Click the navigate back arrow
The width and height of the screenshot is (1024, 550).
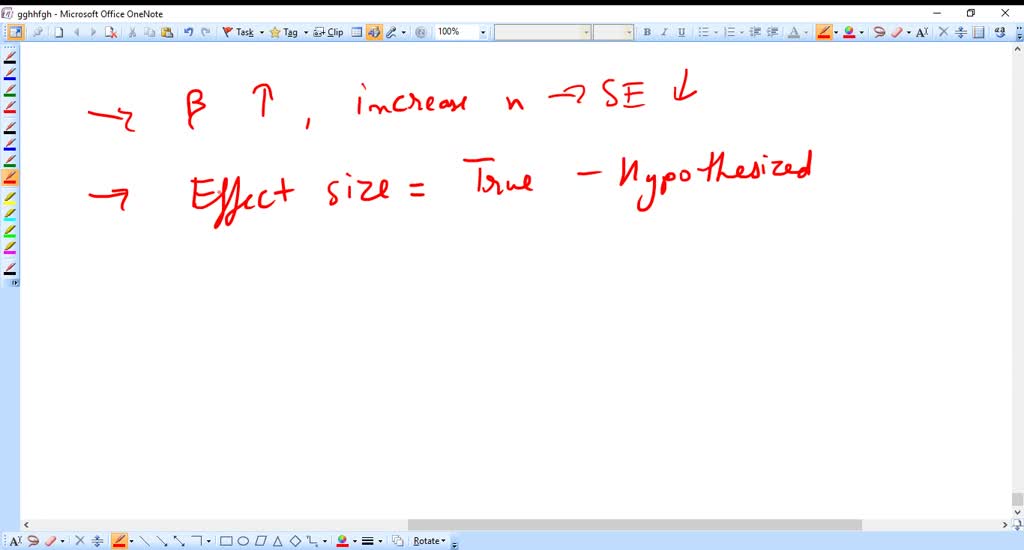(x=76, y=32)
